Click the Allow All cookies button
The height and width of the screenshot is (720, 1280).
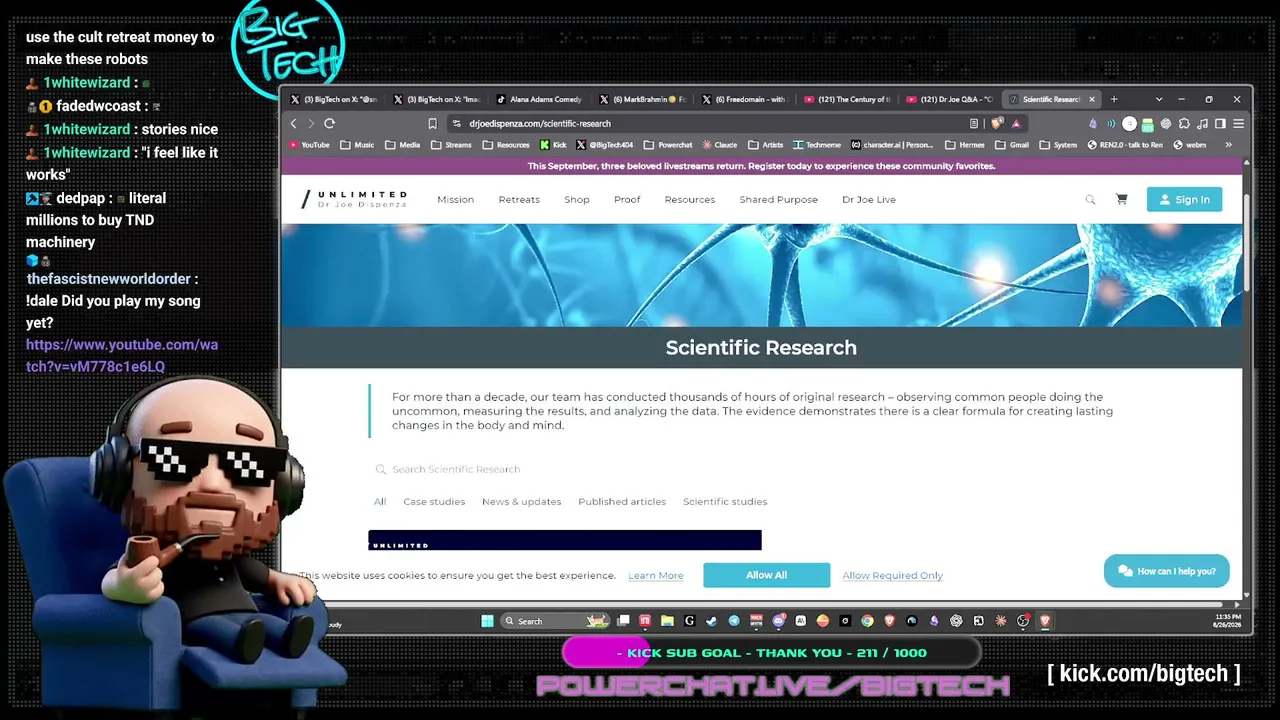766,575
